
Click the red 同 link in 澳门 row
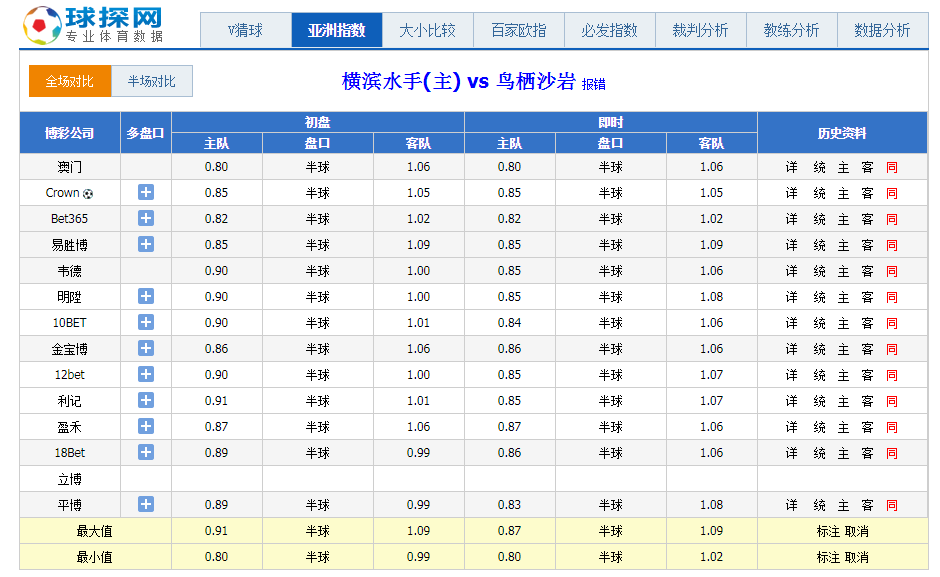[891, 167]
